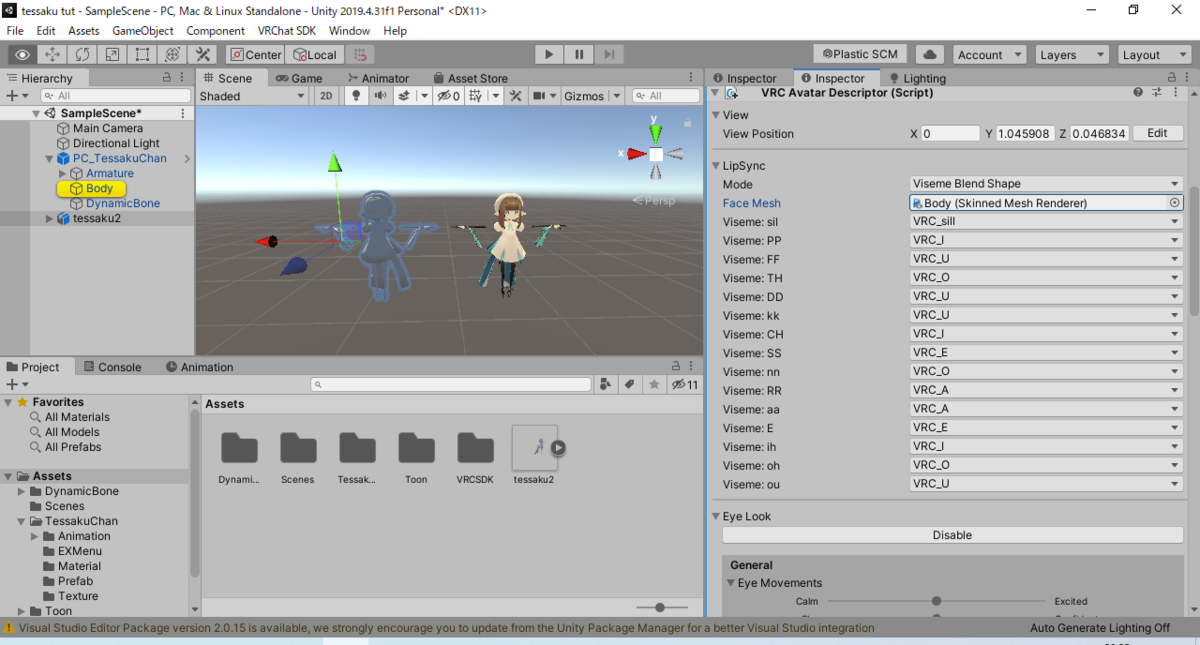Click the Play button
1200x645 pixels.
(548, 55)
